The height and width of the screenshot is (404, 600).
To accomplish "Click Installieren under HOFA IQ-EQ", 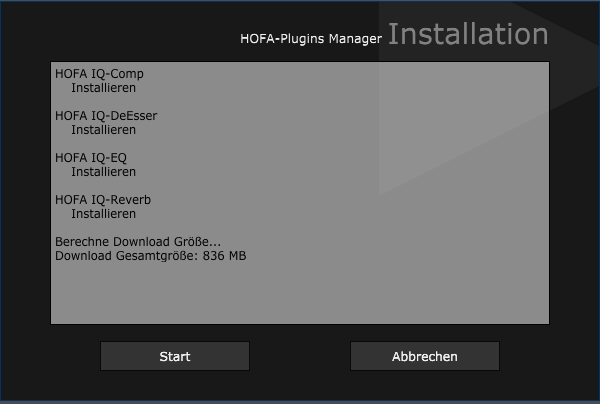I will (x=103, y=172).
